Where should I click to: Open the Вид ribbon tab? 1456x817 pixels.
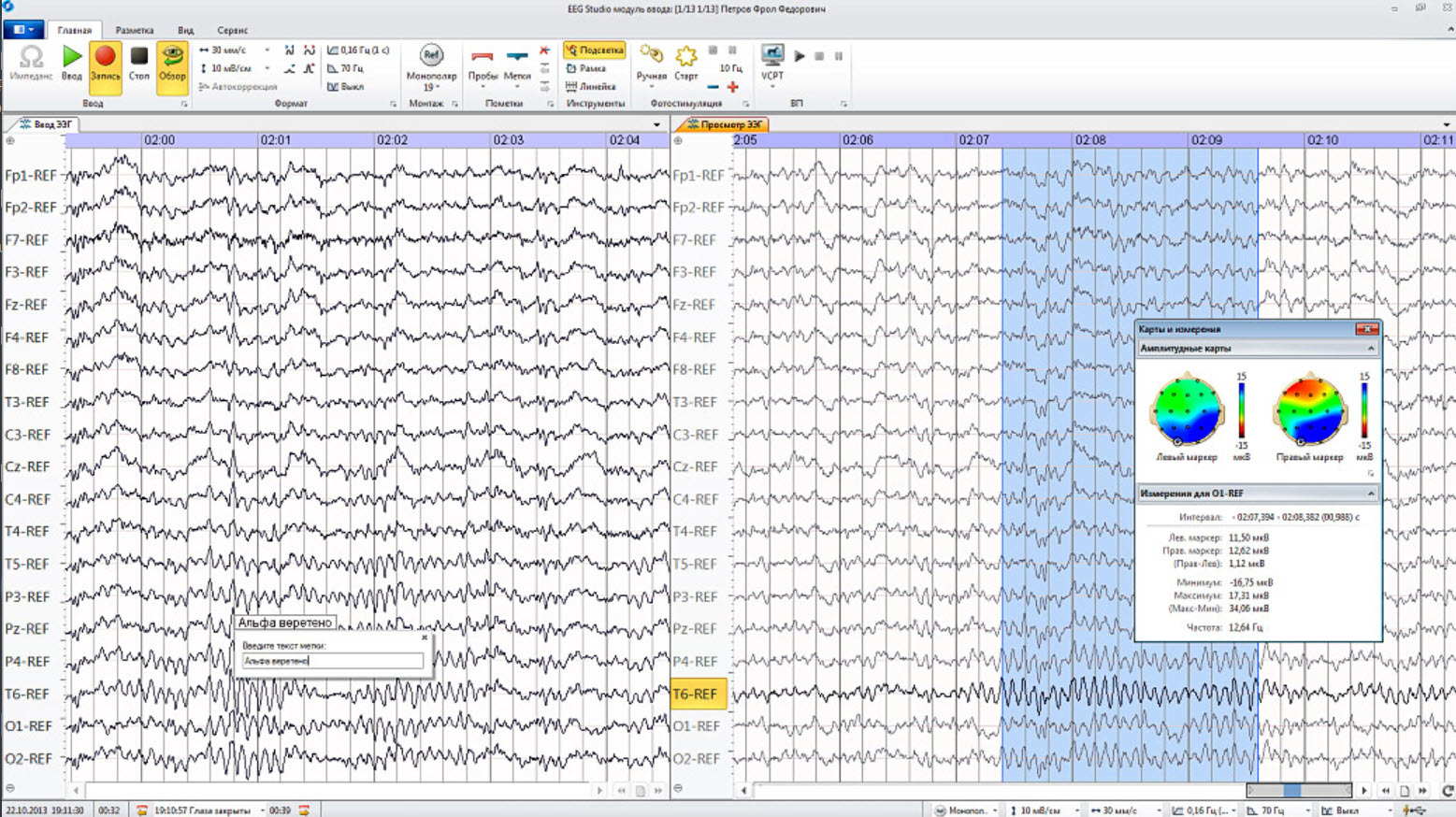pyautogui.click(x=186, y=30)
